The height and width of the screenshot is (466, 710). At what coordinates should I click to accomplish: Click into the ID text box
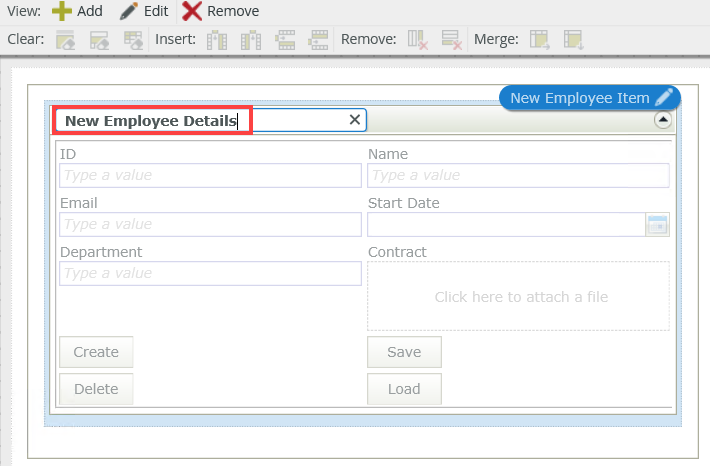click(210, 175)
